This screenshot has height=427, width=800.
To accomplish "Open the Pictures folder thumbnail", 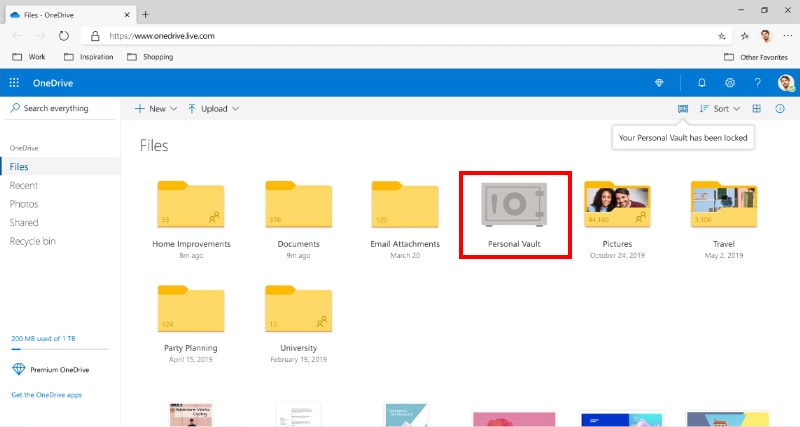I will [x=617, y=205].
